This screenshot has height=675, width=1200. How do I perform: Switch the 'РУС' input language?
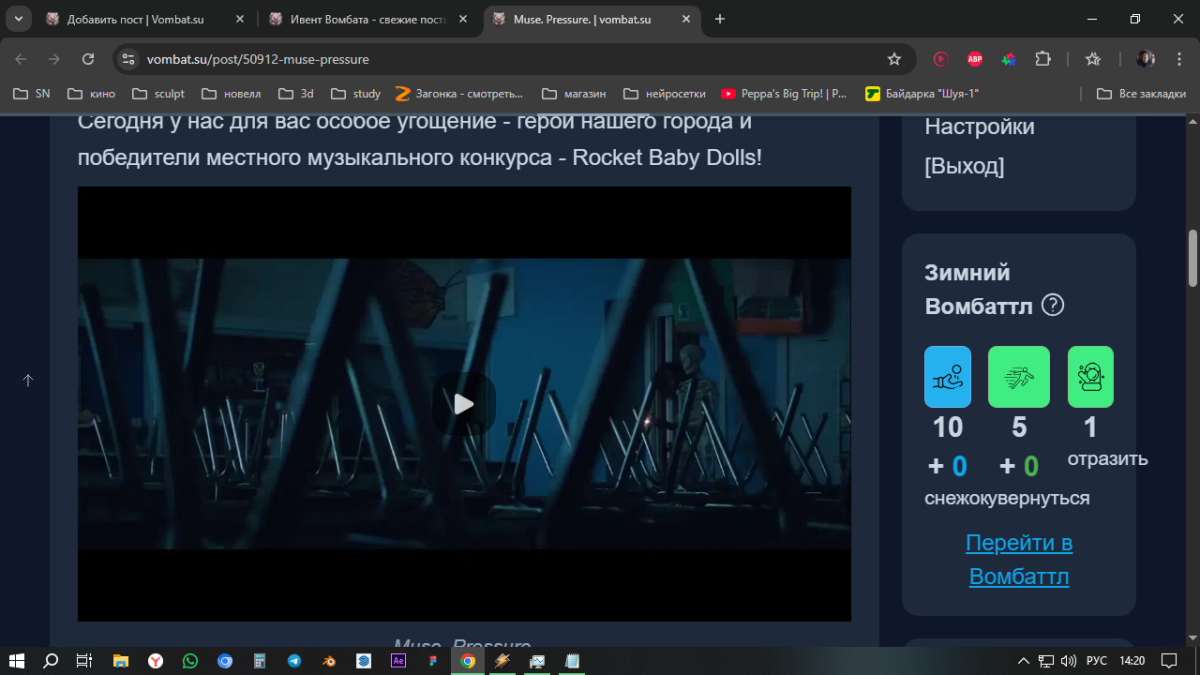[x=1097, y=661]
